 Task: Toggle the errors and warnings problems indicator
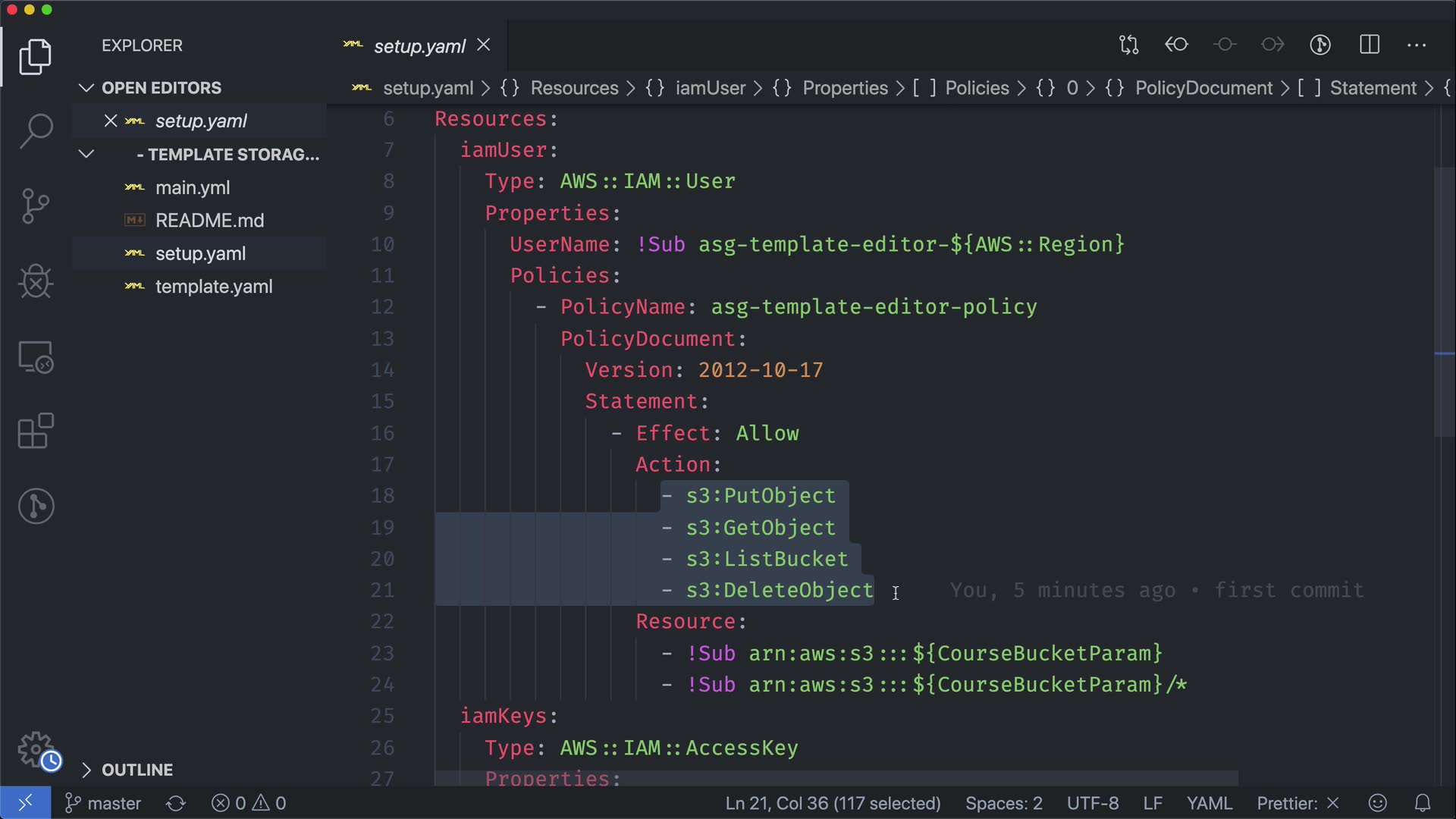pos(249,803)
